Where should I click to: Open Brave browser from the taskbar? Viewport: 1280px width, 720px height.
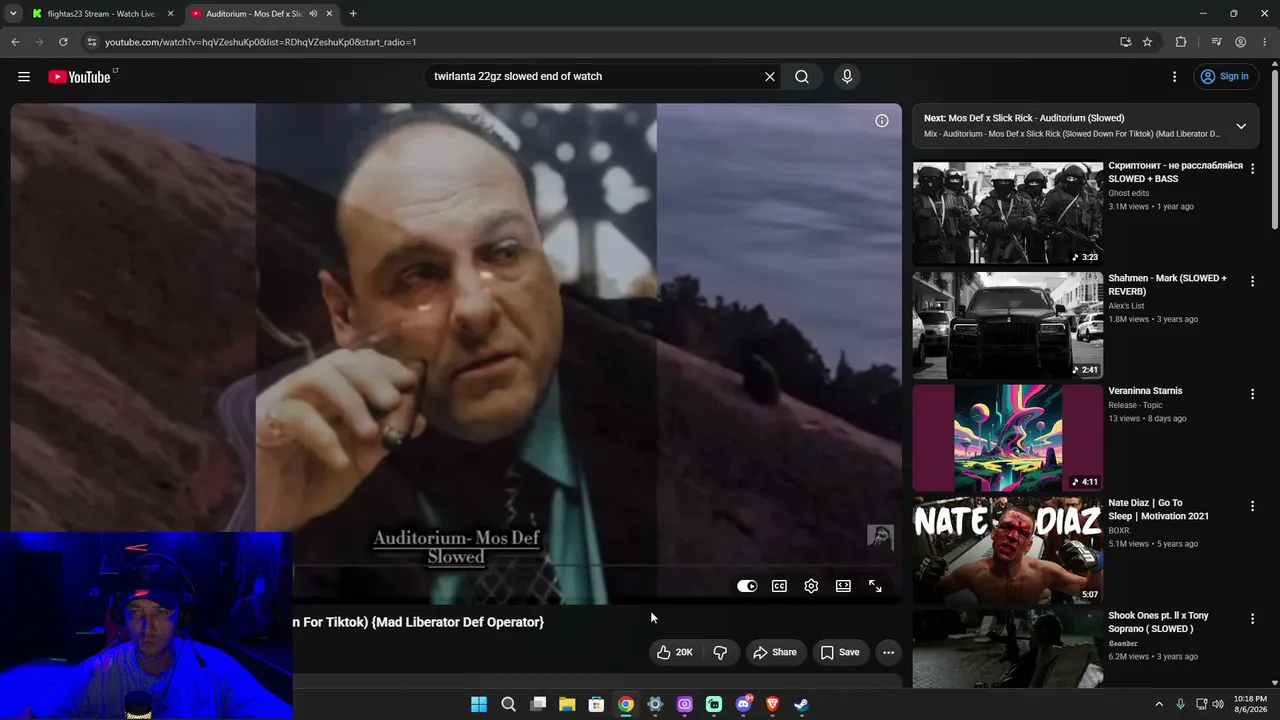click(x=772, y=704)
